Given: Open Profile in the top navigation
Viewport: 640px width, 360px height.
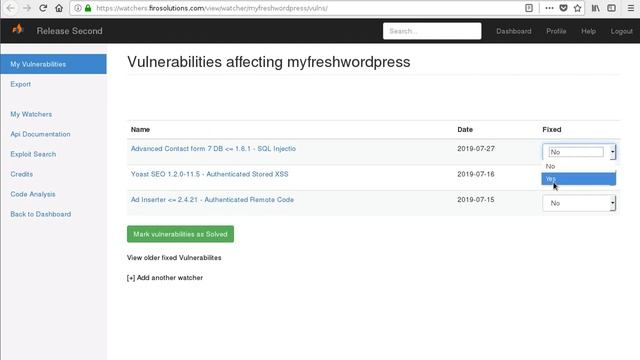Looking at the screenshot, I should pyautogui.click(x=556, y=31).
